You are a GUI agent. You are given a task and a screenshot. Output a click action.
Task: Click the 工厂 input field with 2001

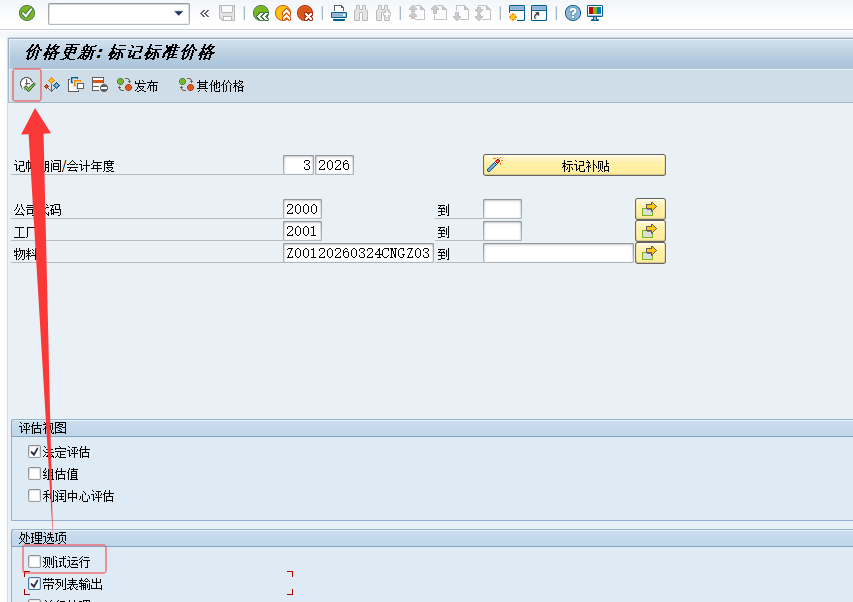click(x=302, y=231)
